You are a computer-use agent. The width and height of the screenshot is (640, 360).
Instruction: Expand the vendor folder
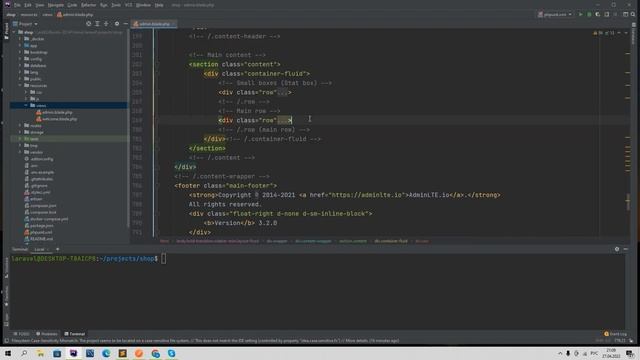click(20, 152)
